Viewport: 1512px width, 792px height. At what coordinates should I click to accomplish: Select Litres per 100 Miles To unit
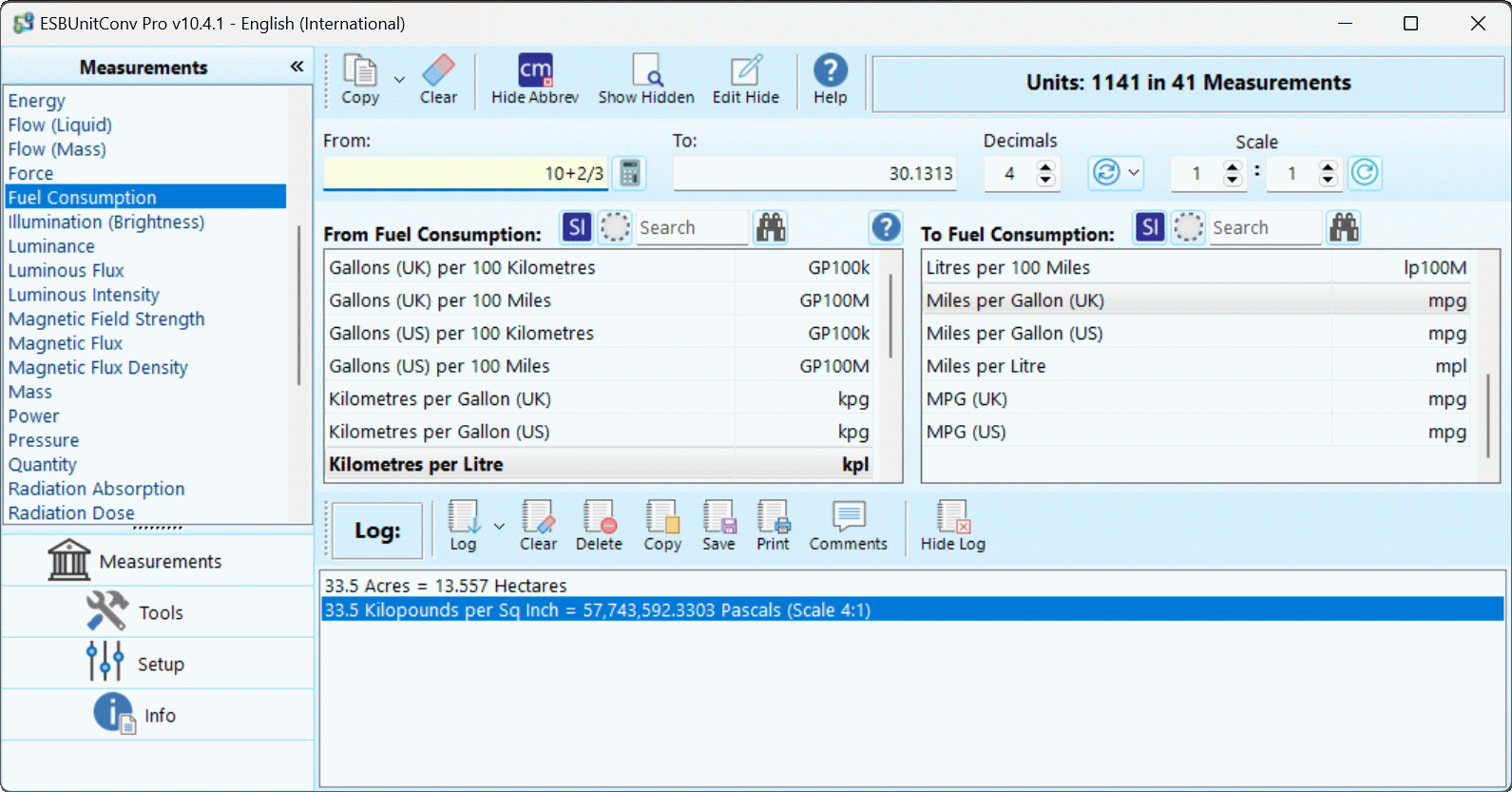click(x=1196, y=268)
